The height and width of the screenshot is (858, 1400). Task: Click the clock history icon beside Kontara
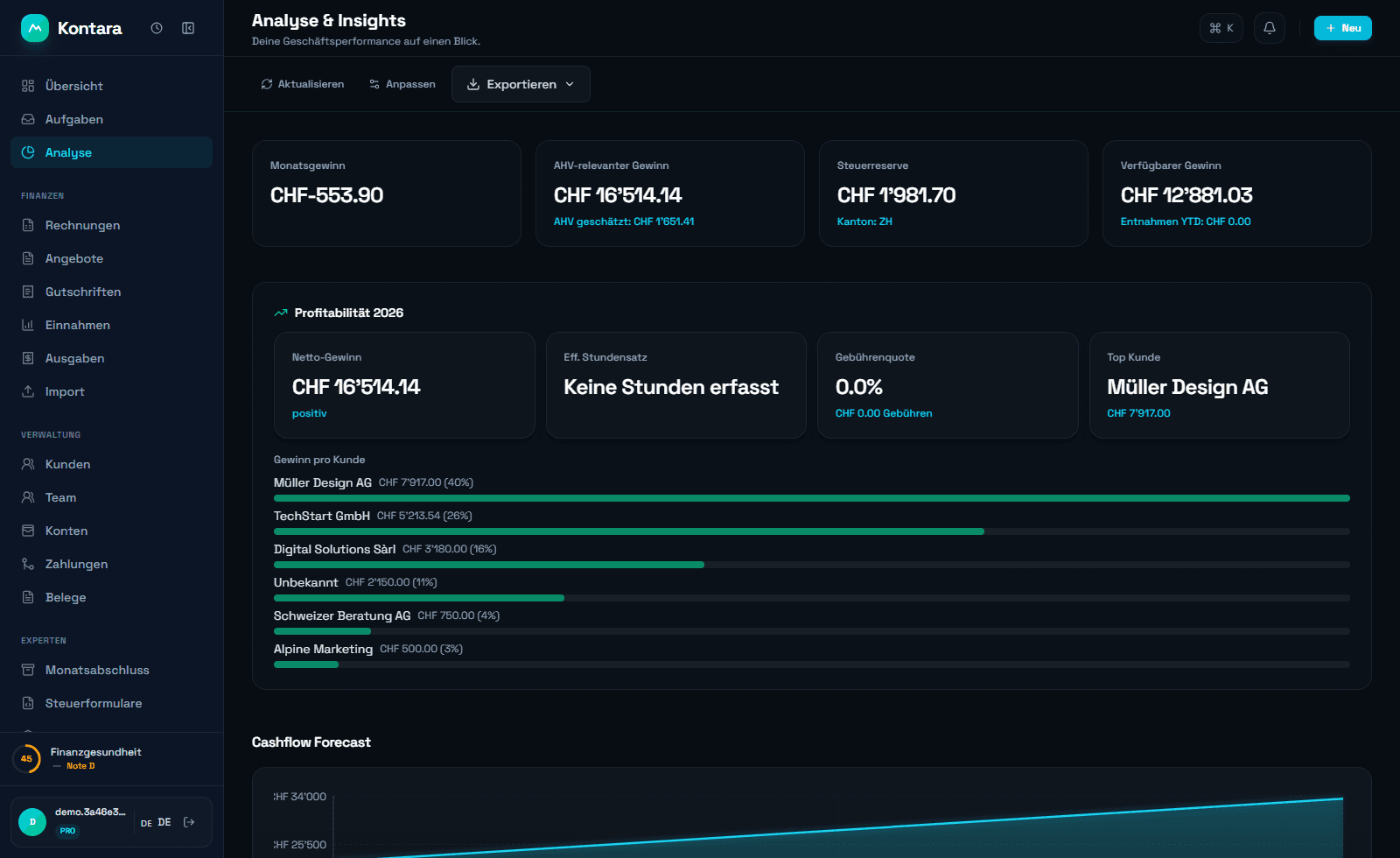point(157,28)
